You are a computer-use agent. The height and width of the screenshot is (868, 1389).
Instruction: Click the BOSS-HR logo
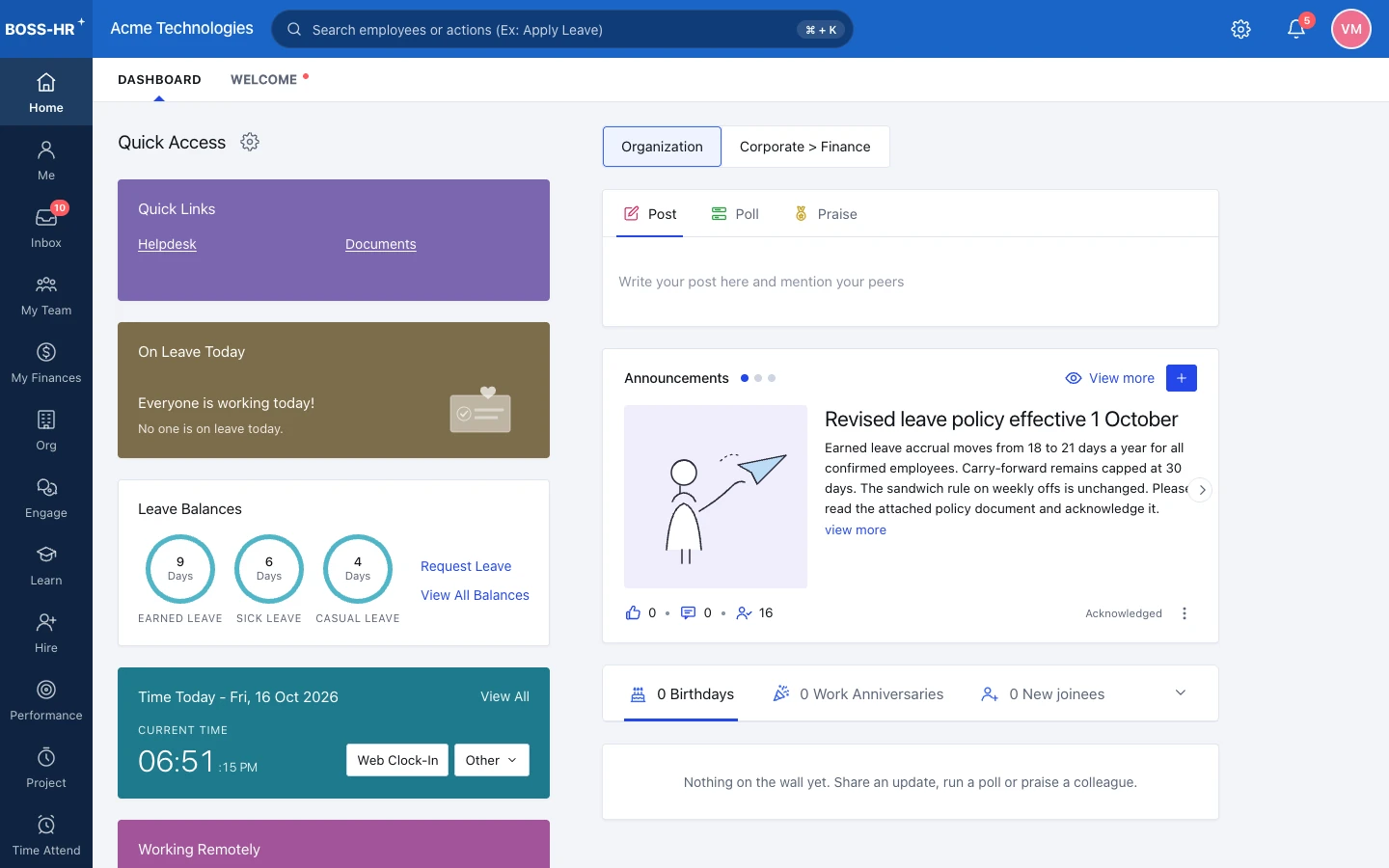[x=44, y=28]
